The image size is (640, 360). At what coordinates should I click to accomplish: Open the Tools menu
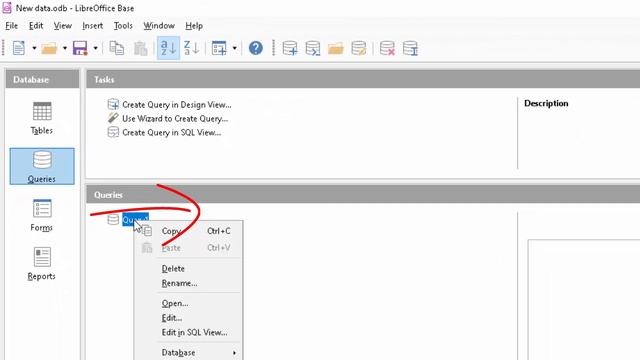pyautogui.click(x=123, y=26)
